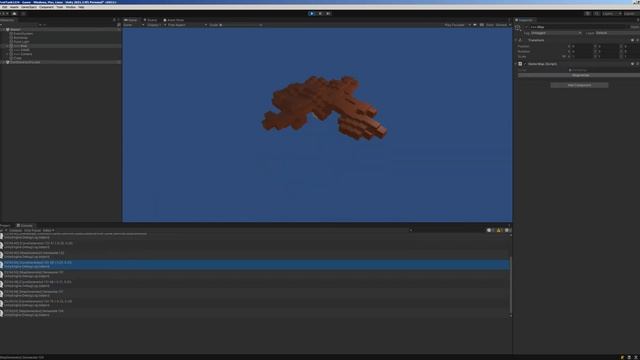Open the Gizmos dropdown arrow
The width and height of the screenshot is (640, 360).
(510, 25)
